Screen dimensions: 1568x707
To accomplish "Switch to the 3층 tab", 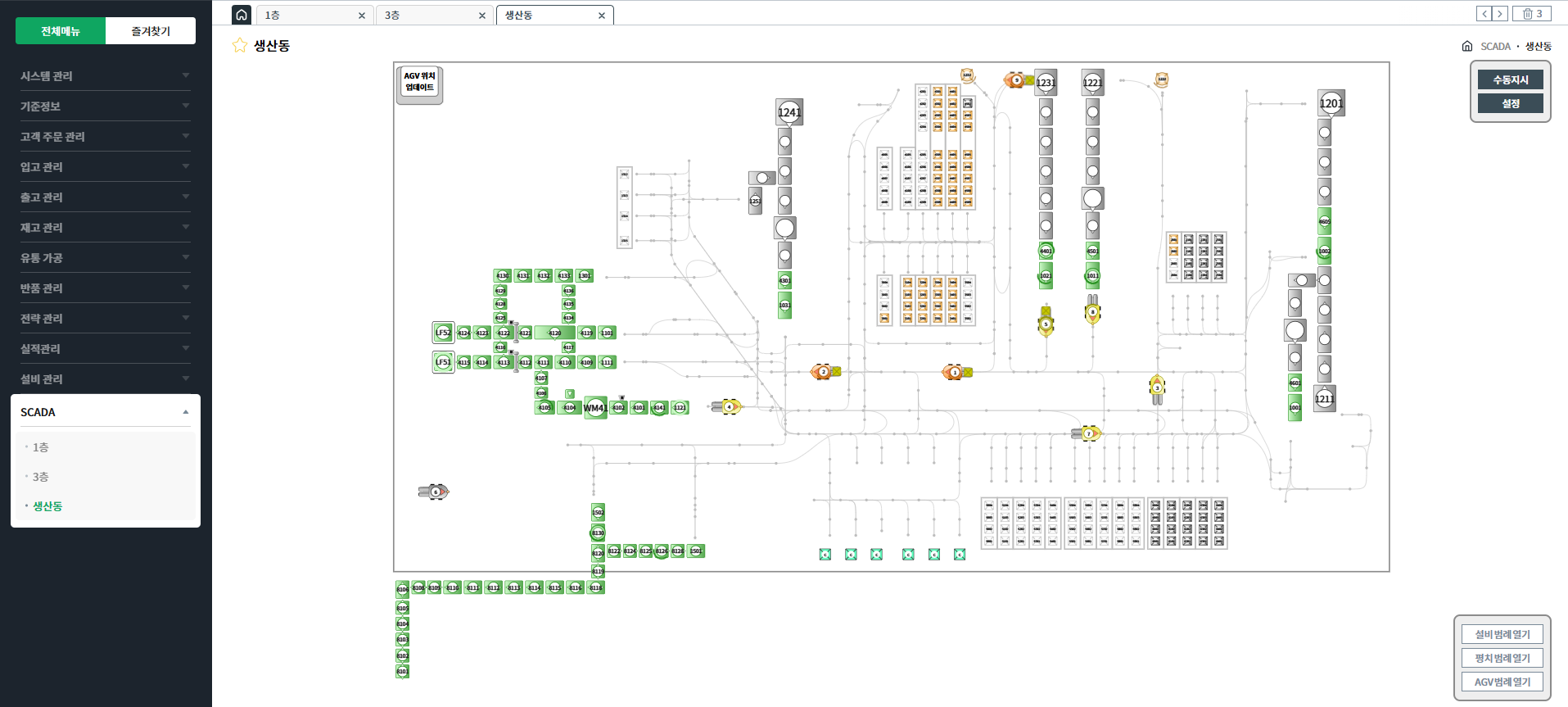I will [x=435, y=16].
